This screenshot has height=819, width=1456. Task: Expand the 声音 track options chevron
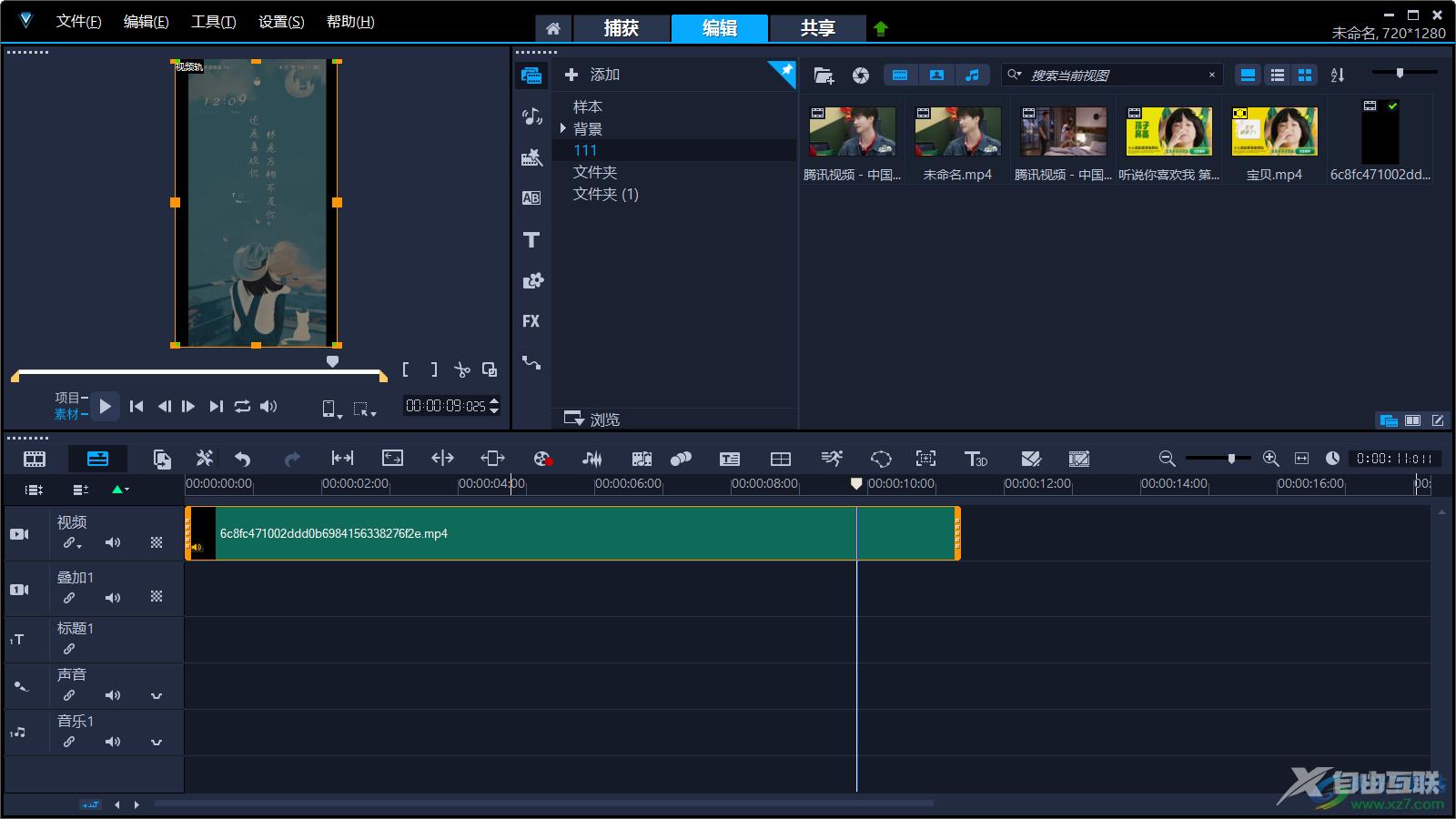coord(157,696)
